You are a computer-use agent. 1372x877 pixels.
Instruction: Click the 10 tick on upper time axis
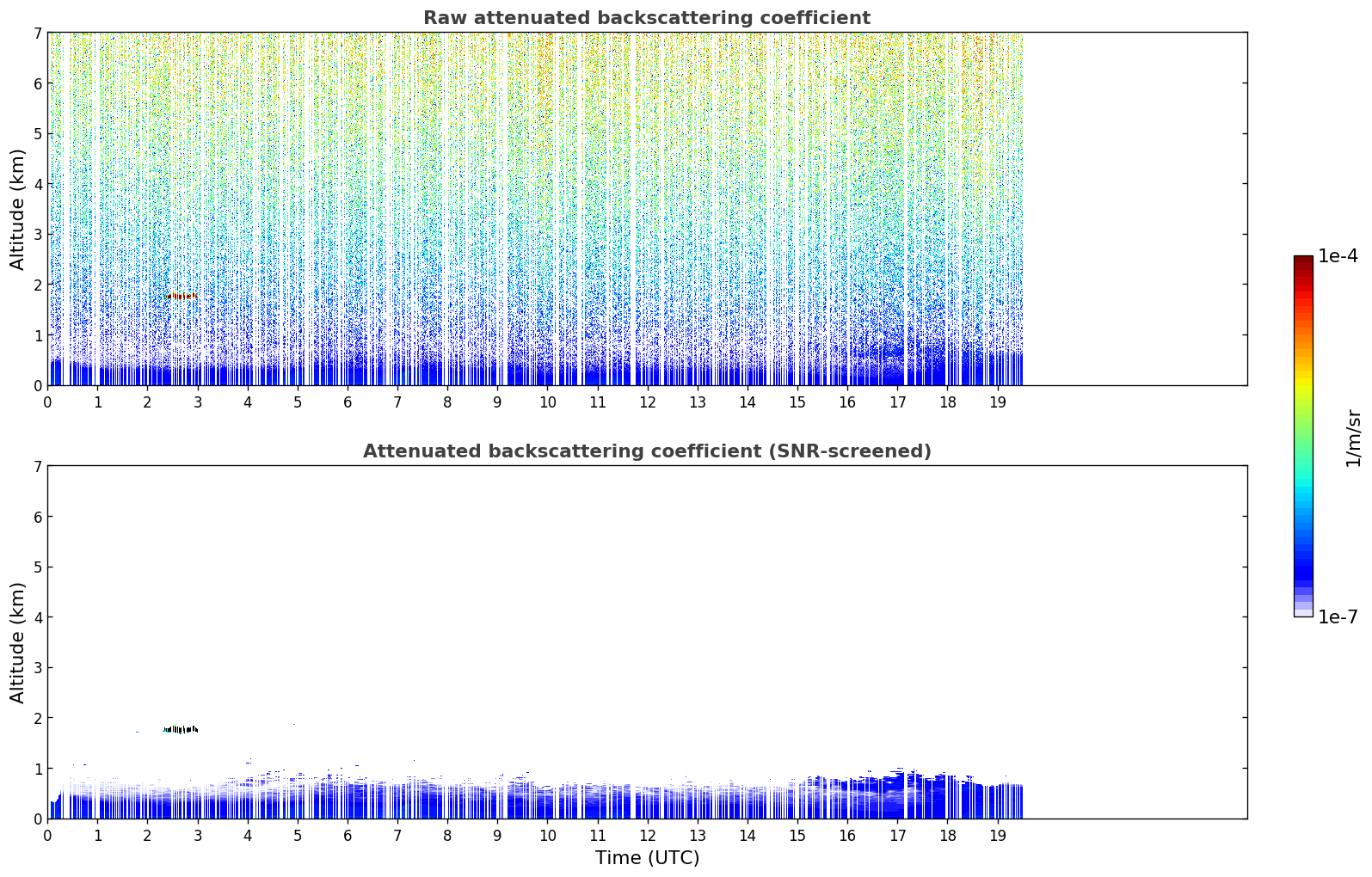(547, 402)
